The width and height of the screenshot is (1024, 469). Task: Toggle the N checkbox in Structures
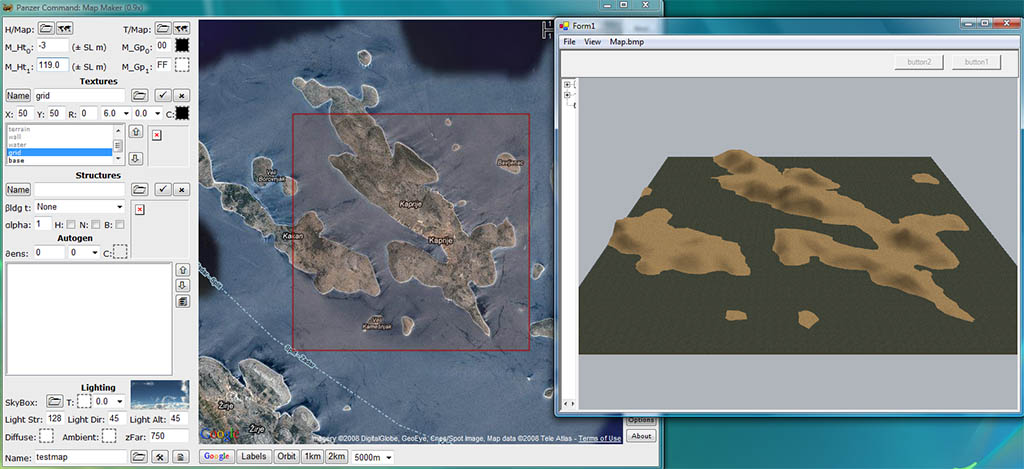click(x=98, y=225)
